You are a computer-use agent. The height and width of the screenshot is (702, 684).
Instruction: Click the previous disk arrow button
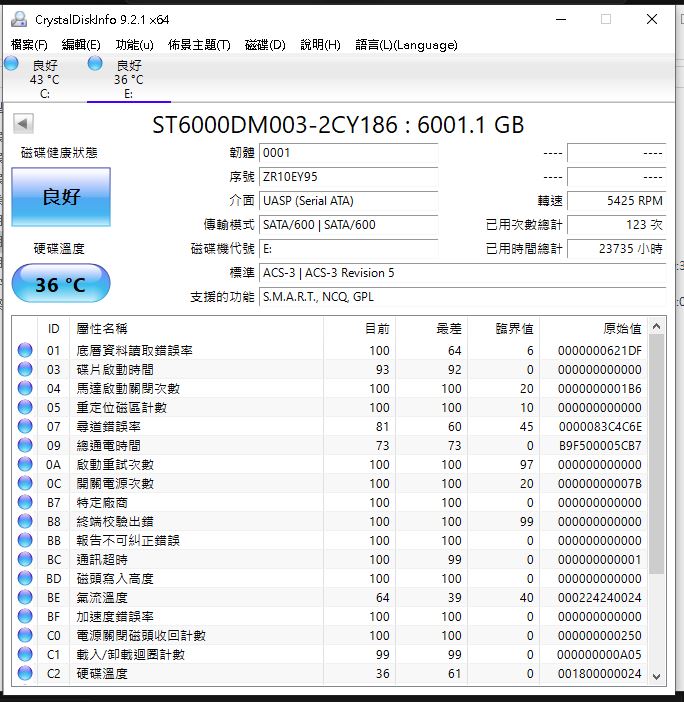[x=23, y=124]
